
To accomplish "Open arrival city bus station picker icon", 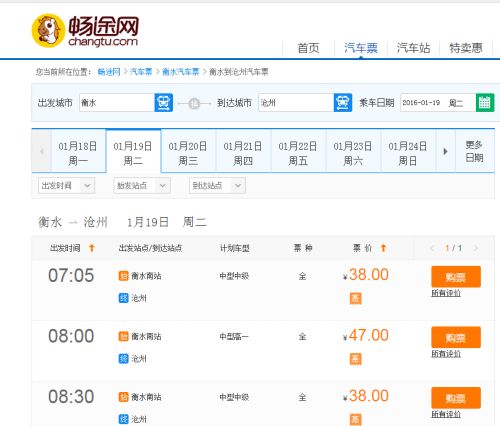I will click(343, 102).
